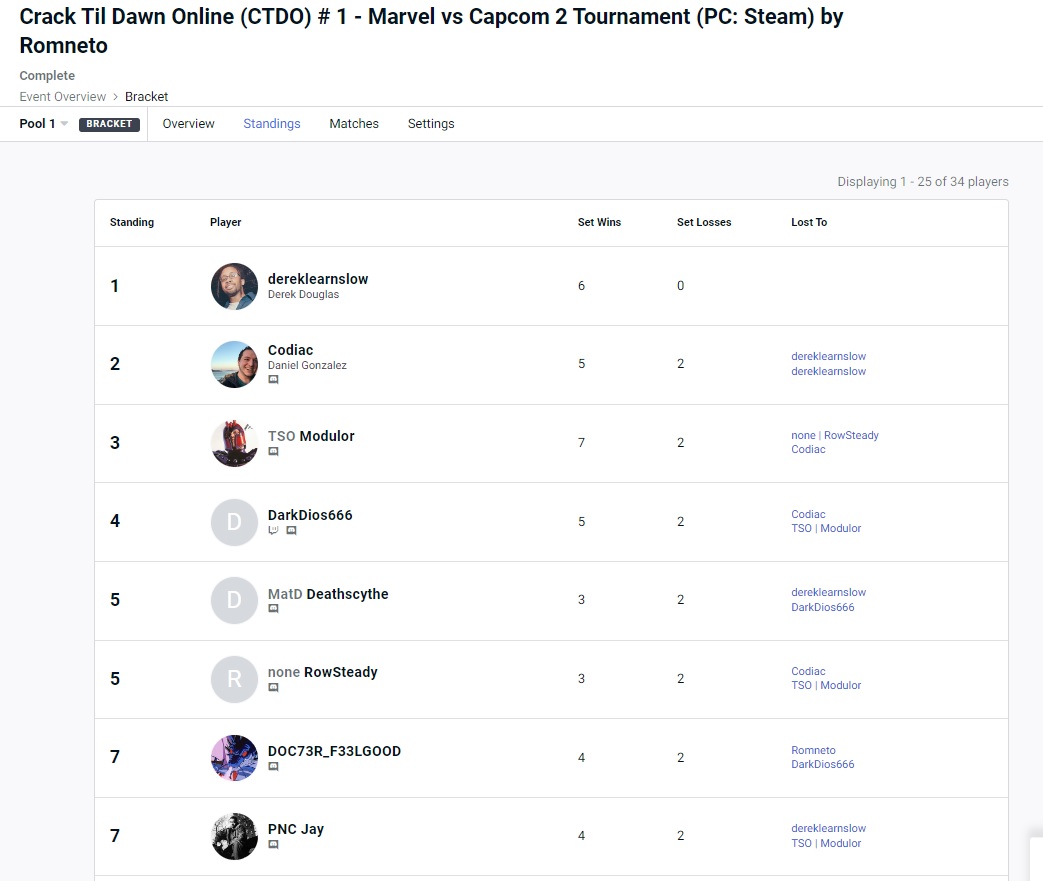Click none RowSteady's R avatar

pyautogui.click(x=234, y=679)
